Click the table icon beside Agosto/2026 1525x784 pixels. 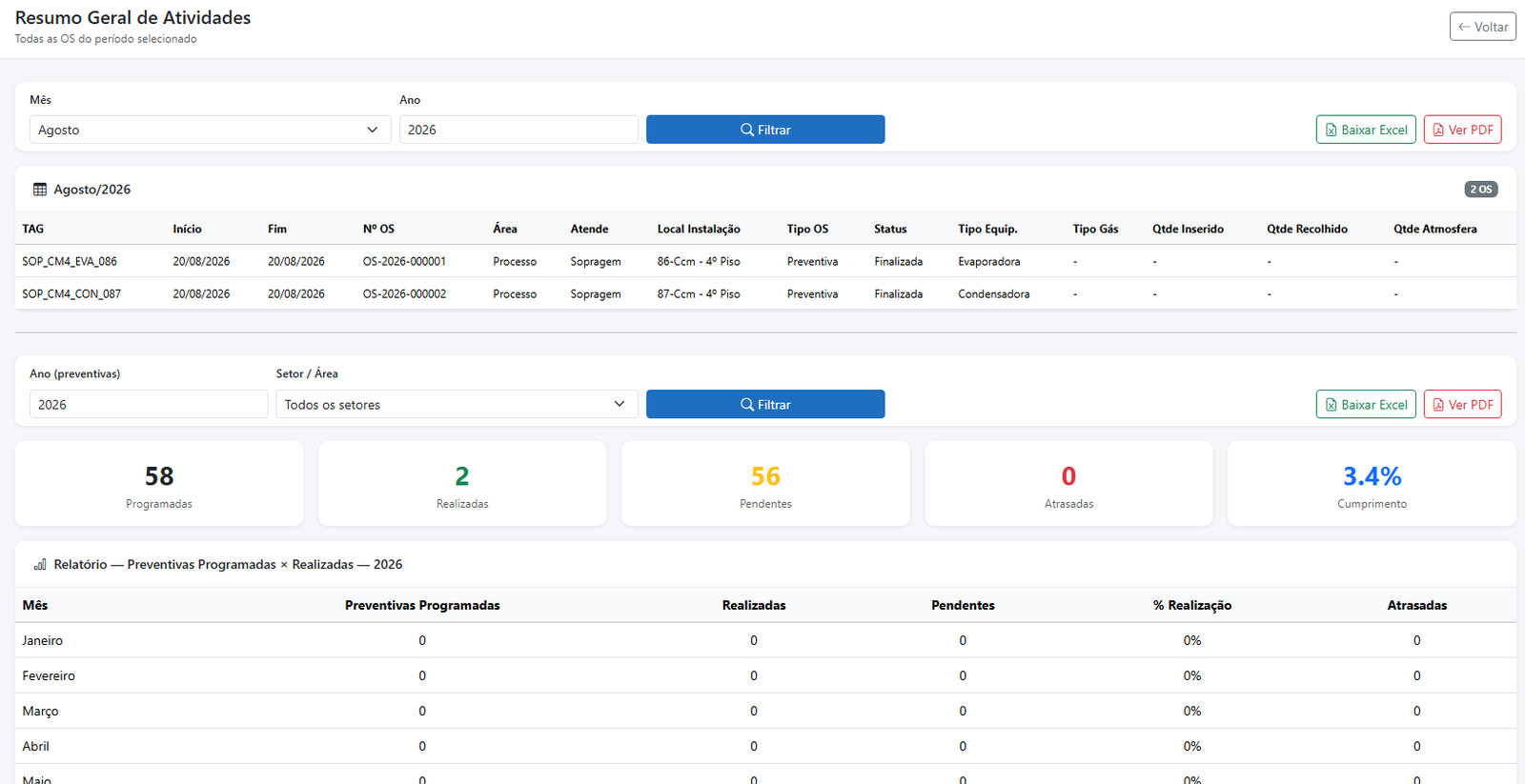click(x=40, y=190)
